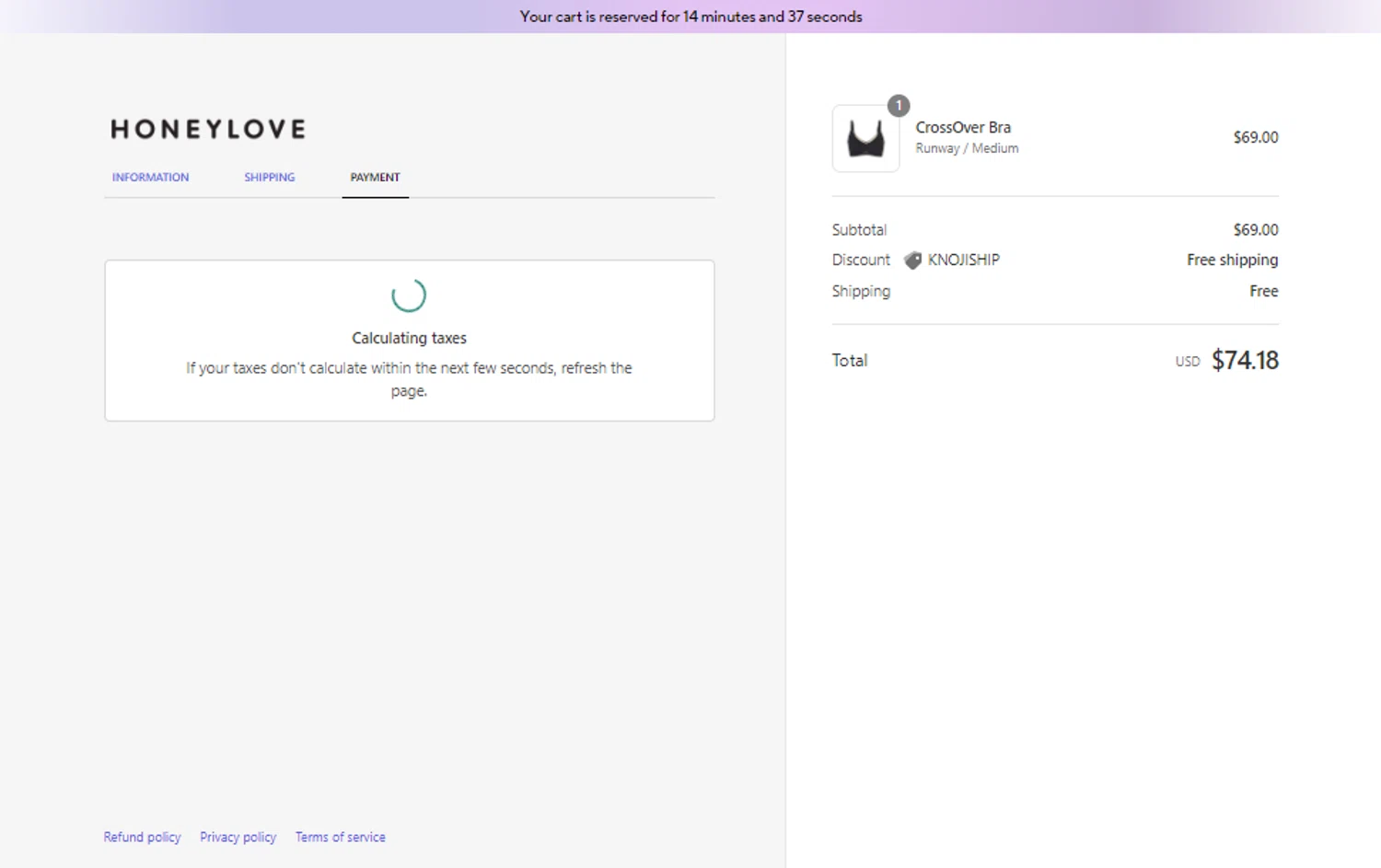Click the CrossOver Bra product name
Viewport: 1381px width, 868px height.
963,127
